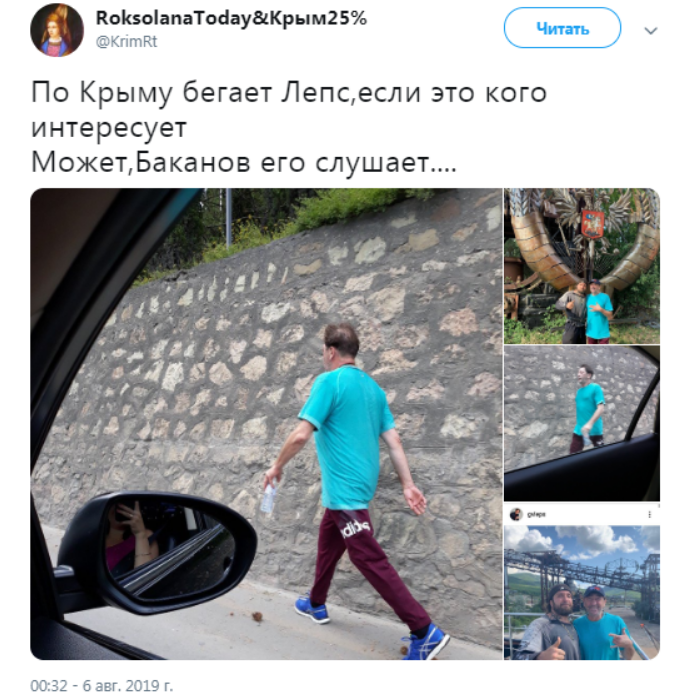Open the large photo of walking man

(266, 424)
